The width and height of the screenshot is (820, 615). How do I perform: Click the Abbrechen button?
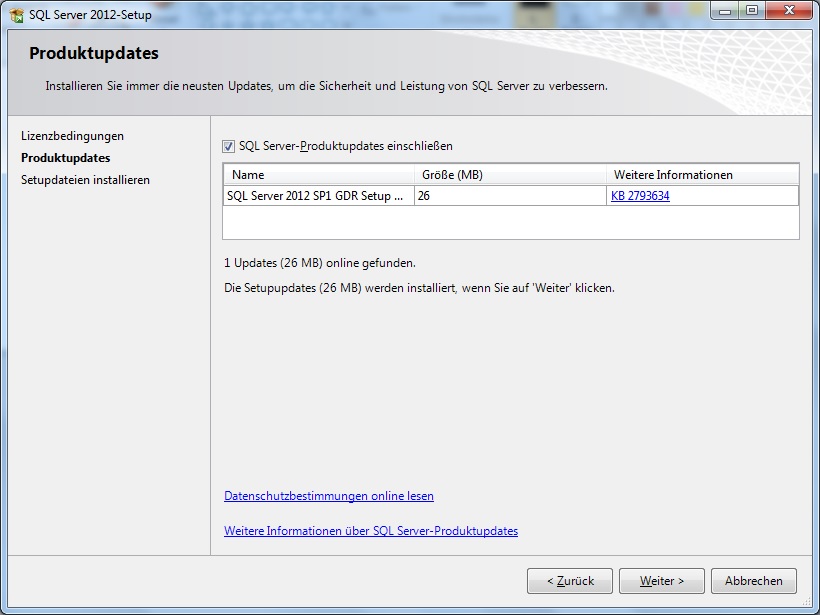click(754, 581)
